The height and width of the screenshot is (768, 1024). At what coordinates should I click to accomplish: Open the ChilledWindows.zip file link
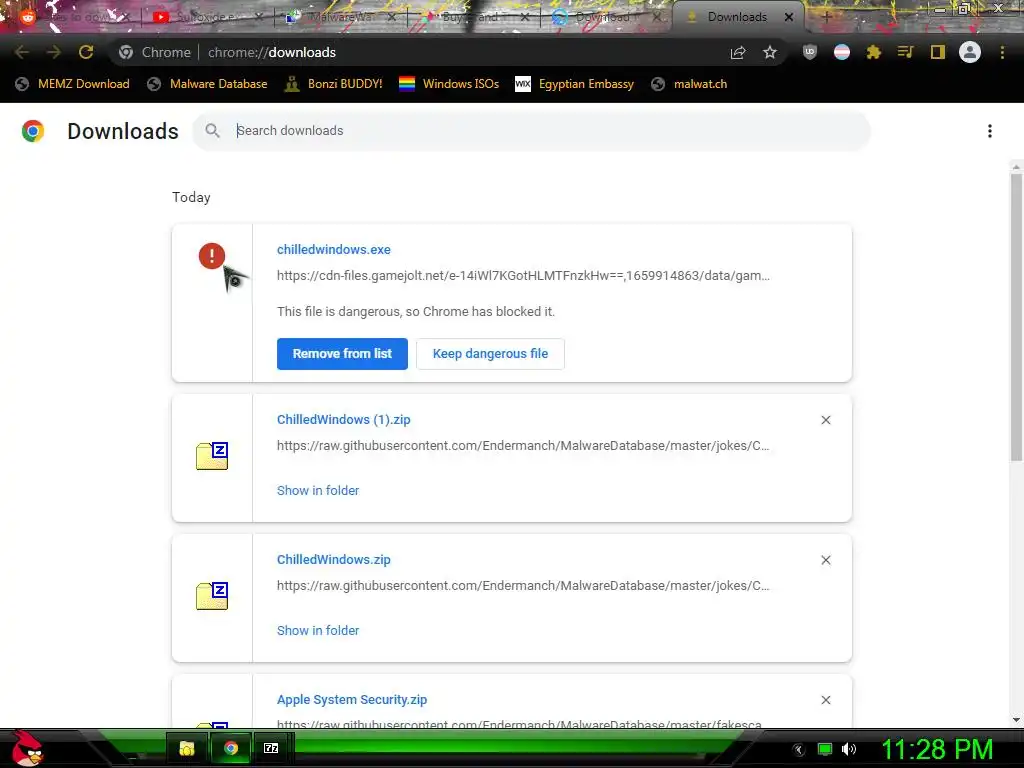click(334, 560)
